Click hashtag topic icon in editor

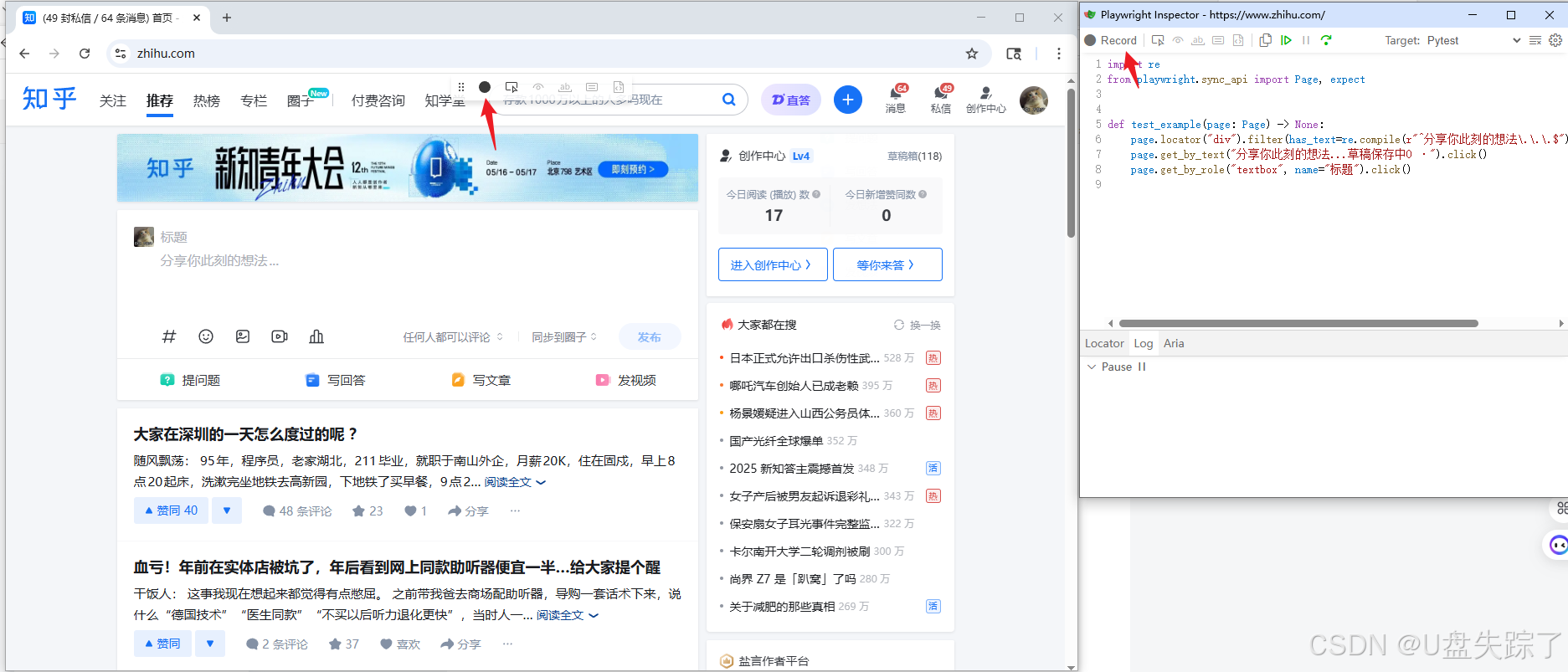tap(169, 336)
